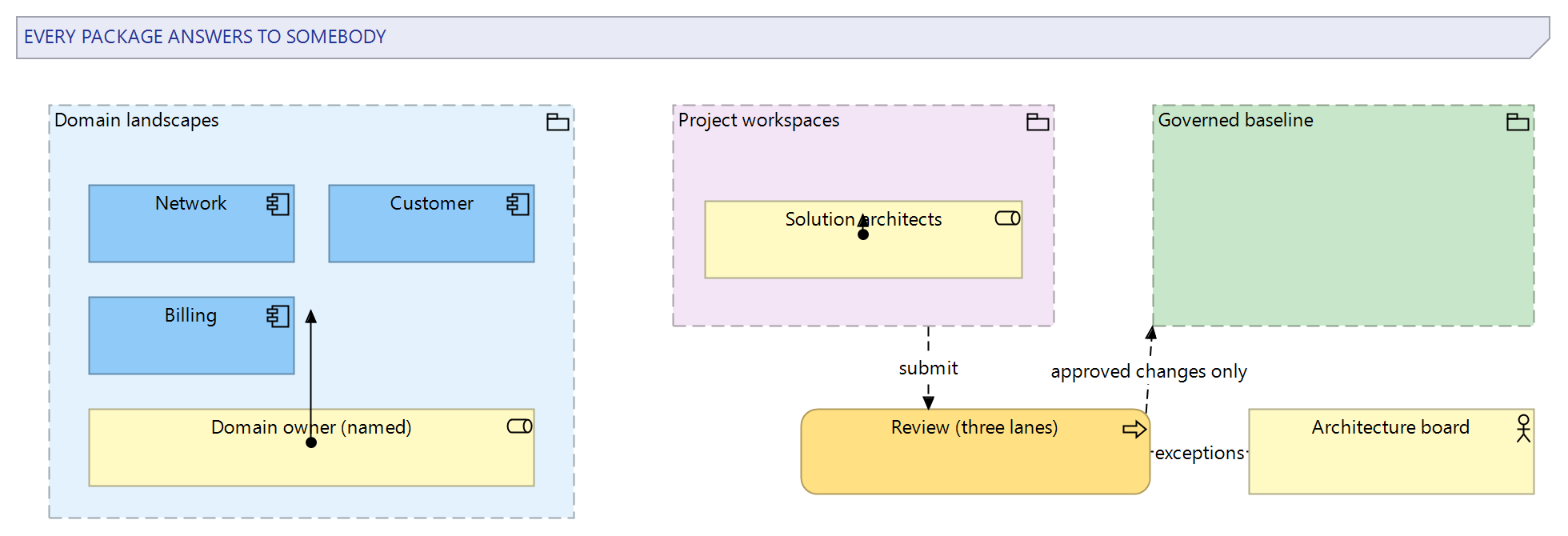The image size is (1568, 536).
Task: Click the 'Billing' label text
Action: [191, 315]
